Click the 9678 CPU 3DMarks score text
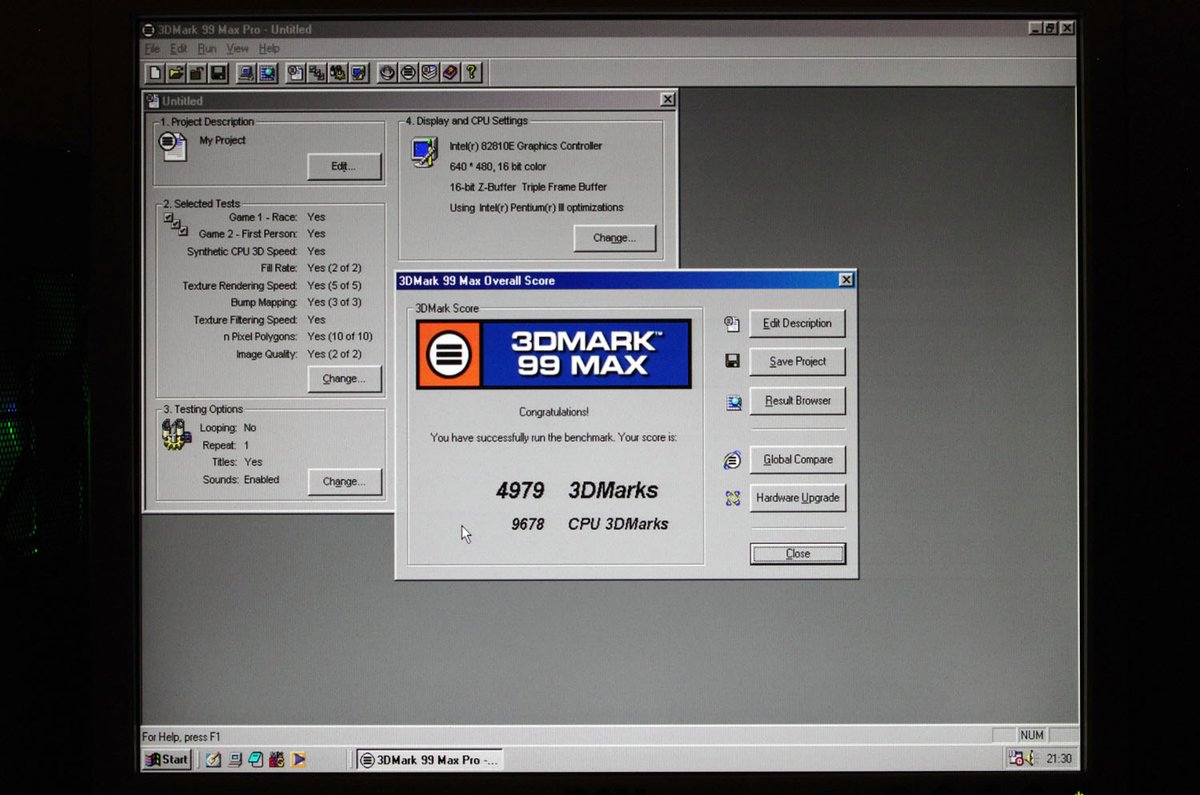1200x795 pixels. [x=589, y=523]
